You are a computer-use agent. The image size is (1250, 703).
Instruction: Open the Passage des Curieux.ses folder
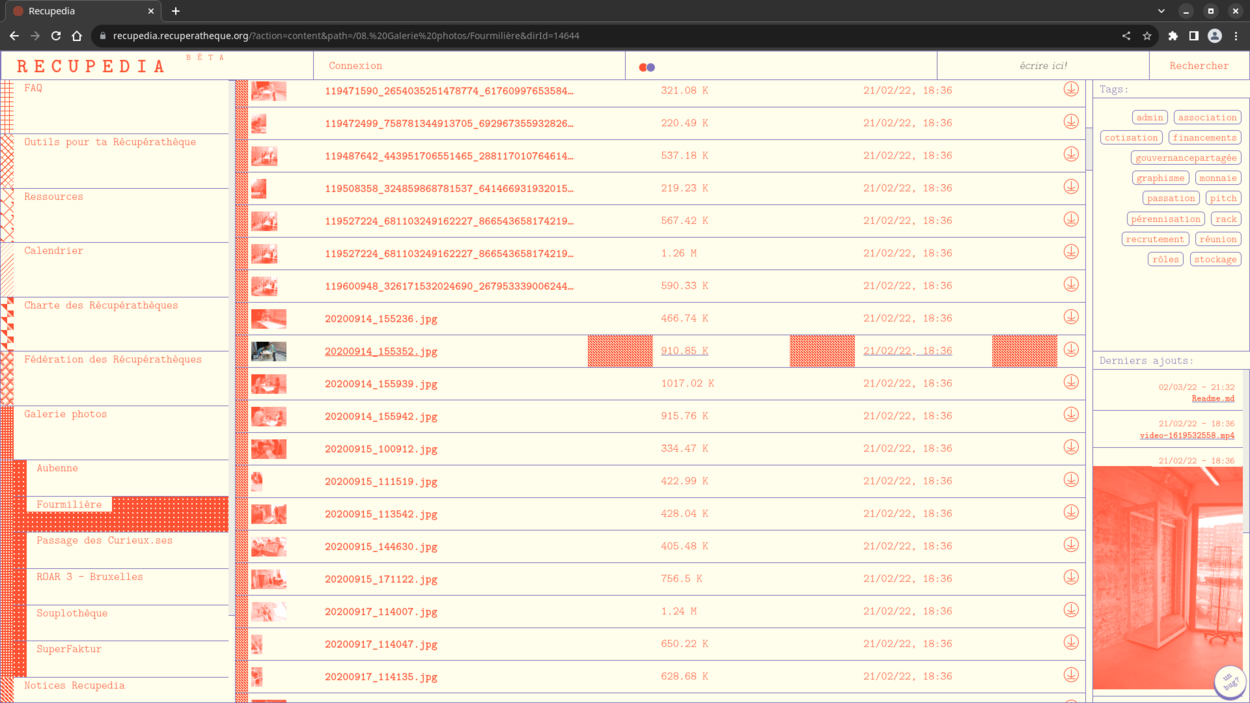[x=104, y=541]
